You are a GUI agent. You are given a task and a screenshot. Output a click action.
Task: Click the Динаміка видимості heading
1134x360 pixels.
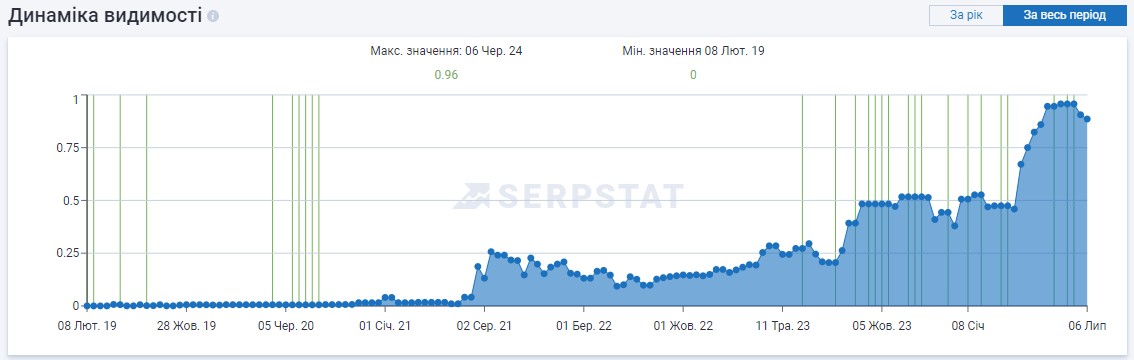tap(105, 16)
